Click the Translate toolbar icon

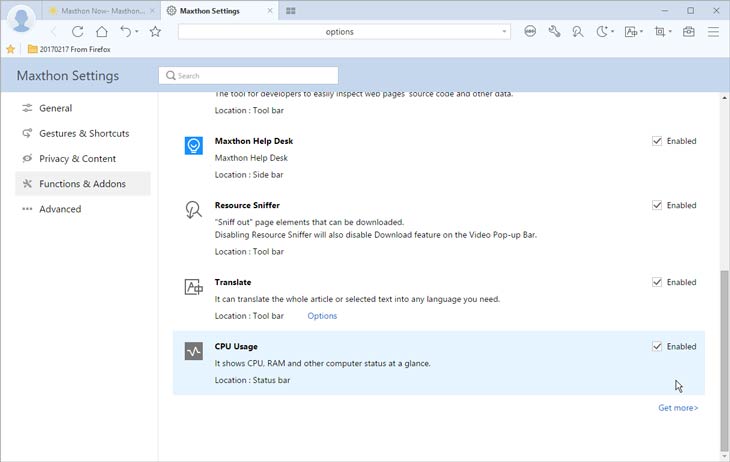tap(630, 32)
